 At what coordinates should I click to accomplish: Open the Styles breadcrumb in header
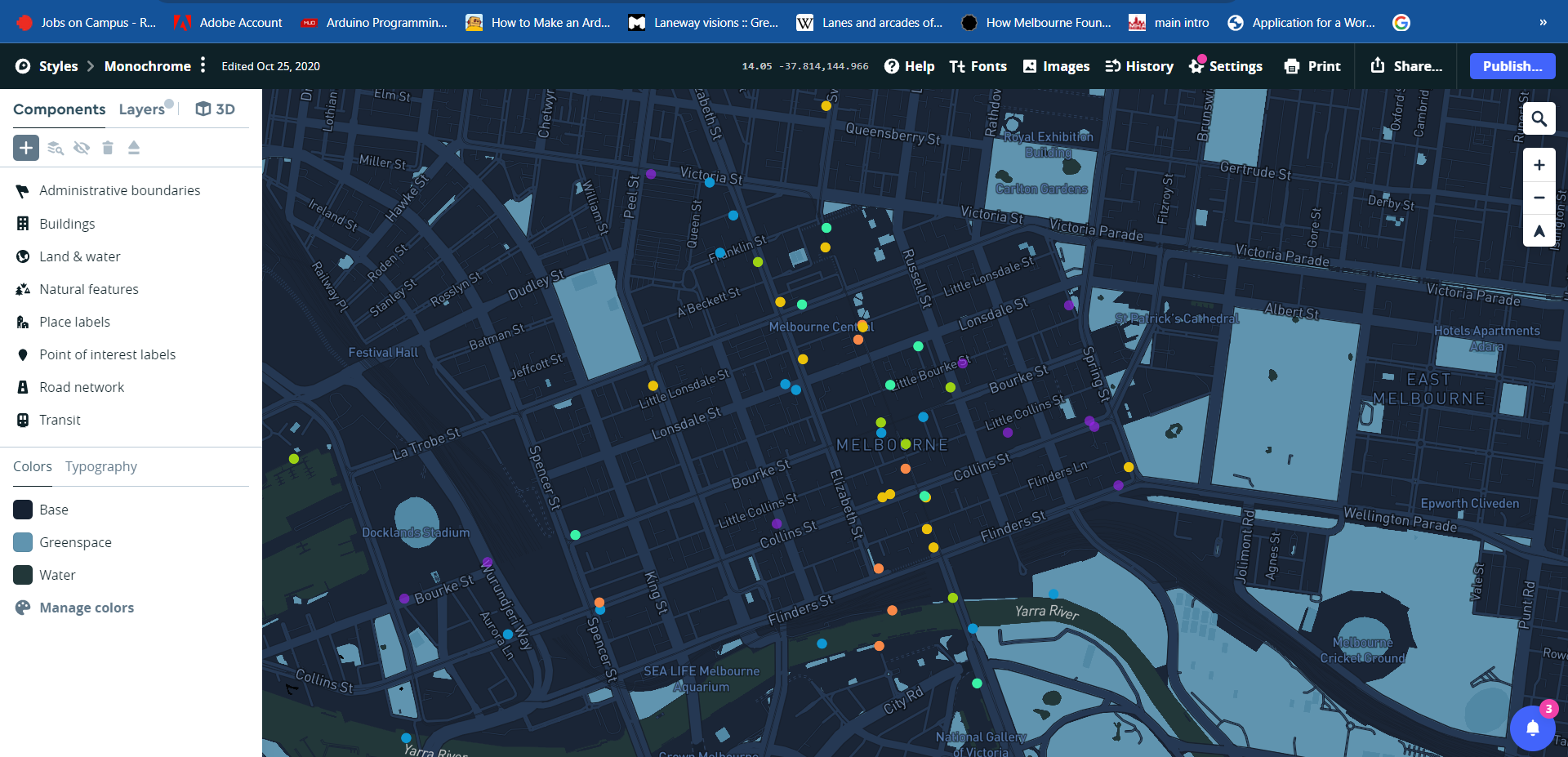[58, 66]
